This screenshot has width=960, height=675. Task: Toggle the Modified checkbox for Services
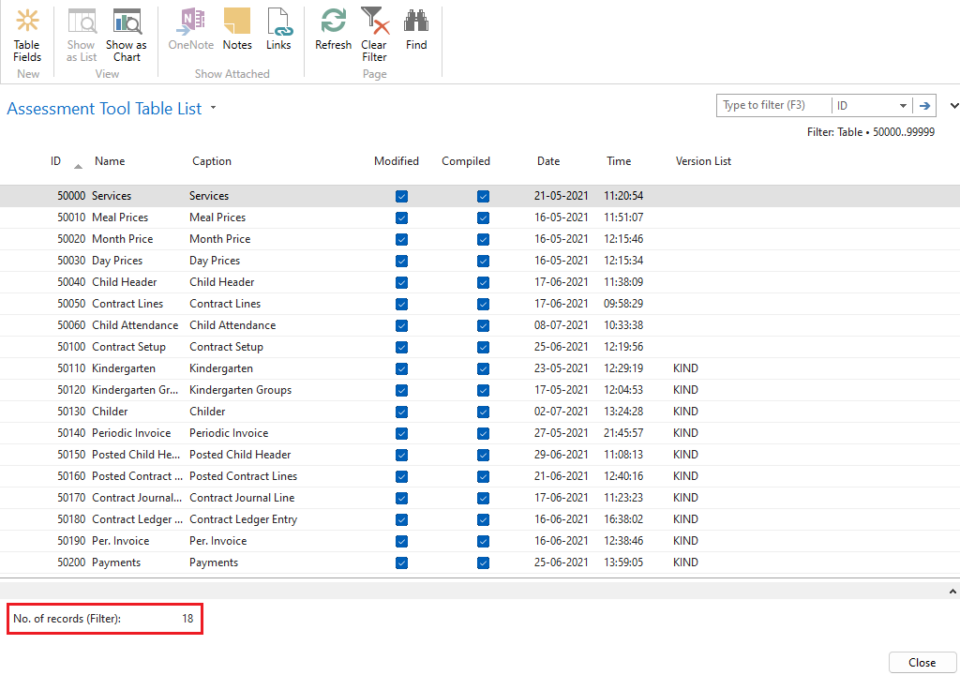click(x=402, y=195)
